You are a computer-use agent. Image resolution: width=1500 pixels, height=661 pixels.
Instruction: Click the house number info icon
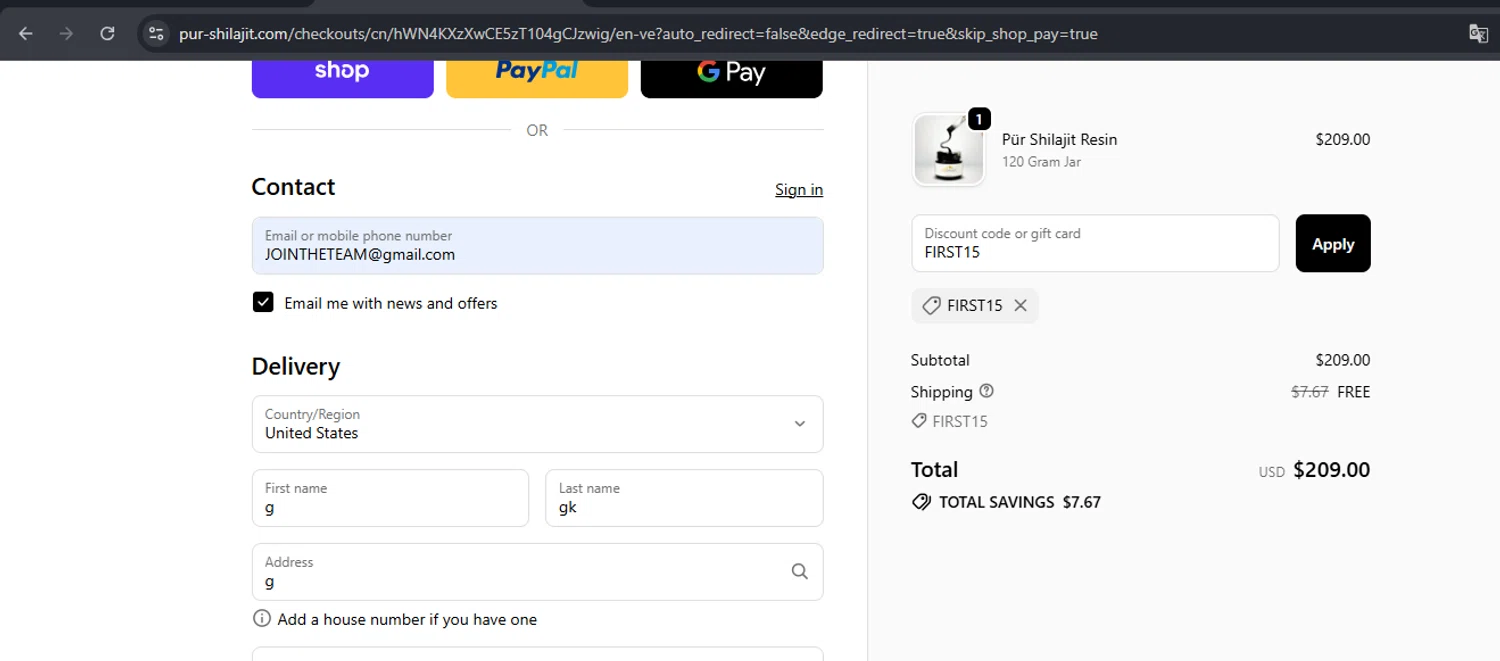click(x=262, y=619)
